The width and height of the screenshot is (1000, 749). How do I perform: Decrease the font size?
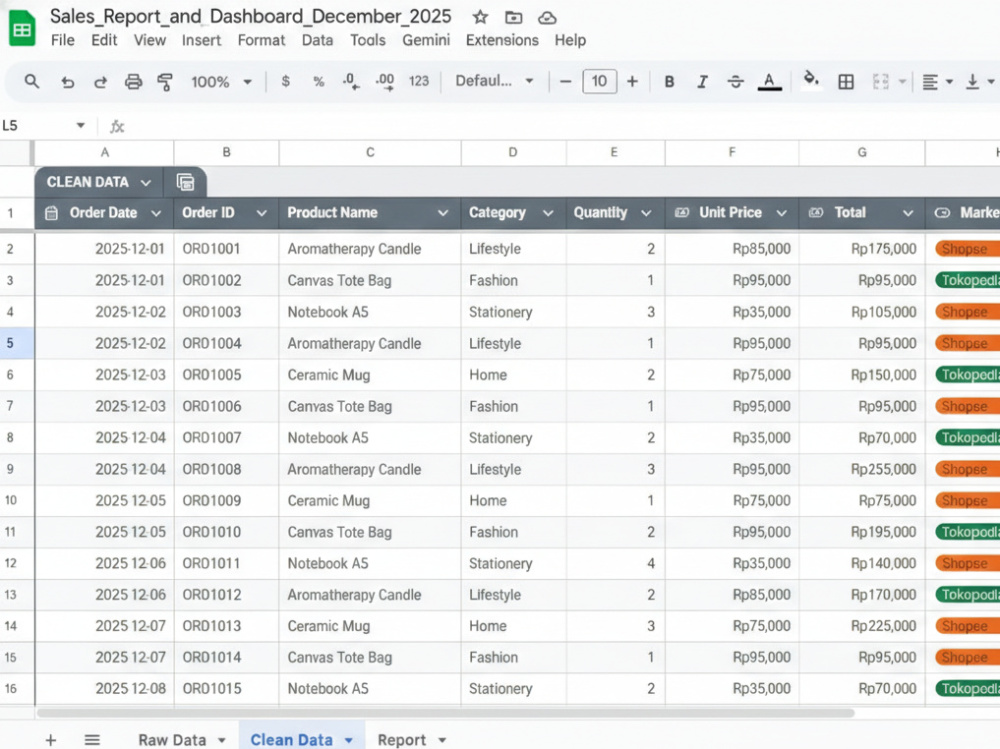tap(565, 82)
